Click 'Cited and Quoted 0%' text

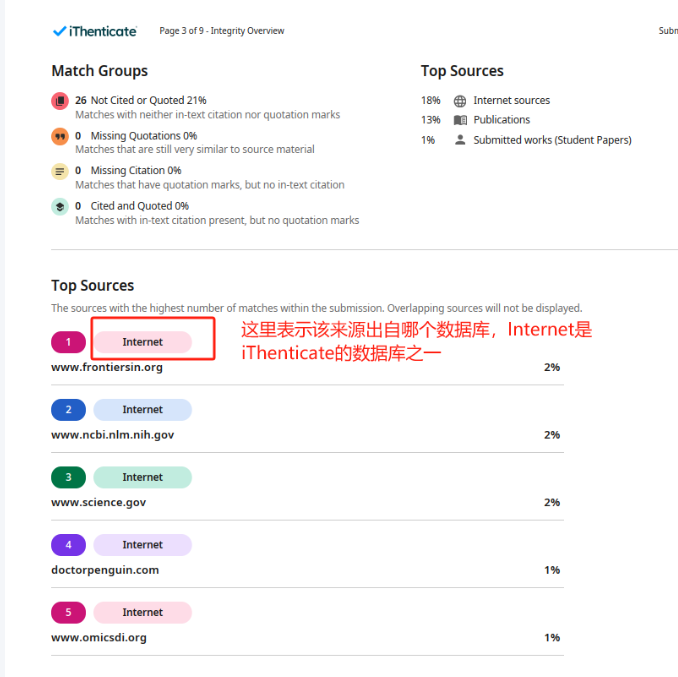tap(140, 206)
